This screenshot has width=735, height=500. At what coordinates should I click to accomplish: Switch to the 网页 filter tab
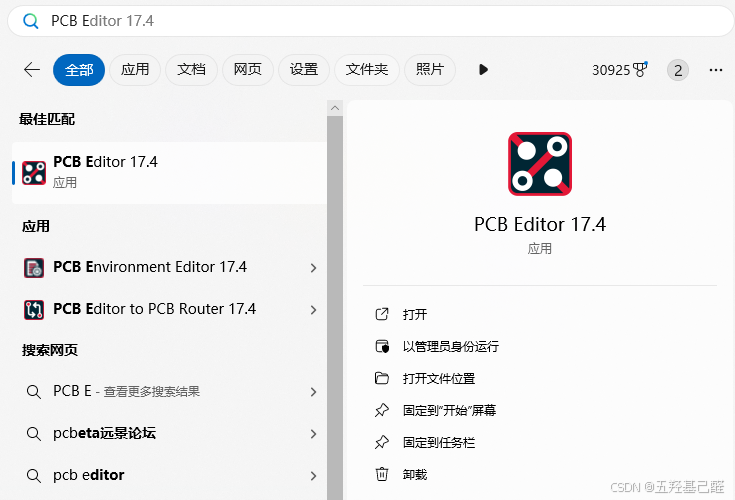(x=248, y=70)
